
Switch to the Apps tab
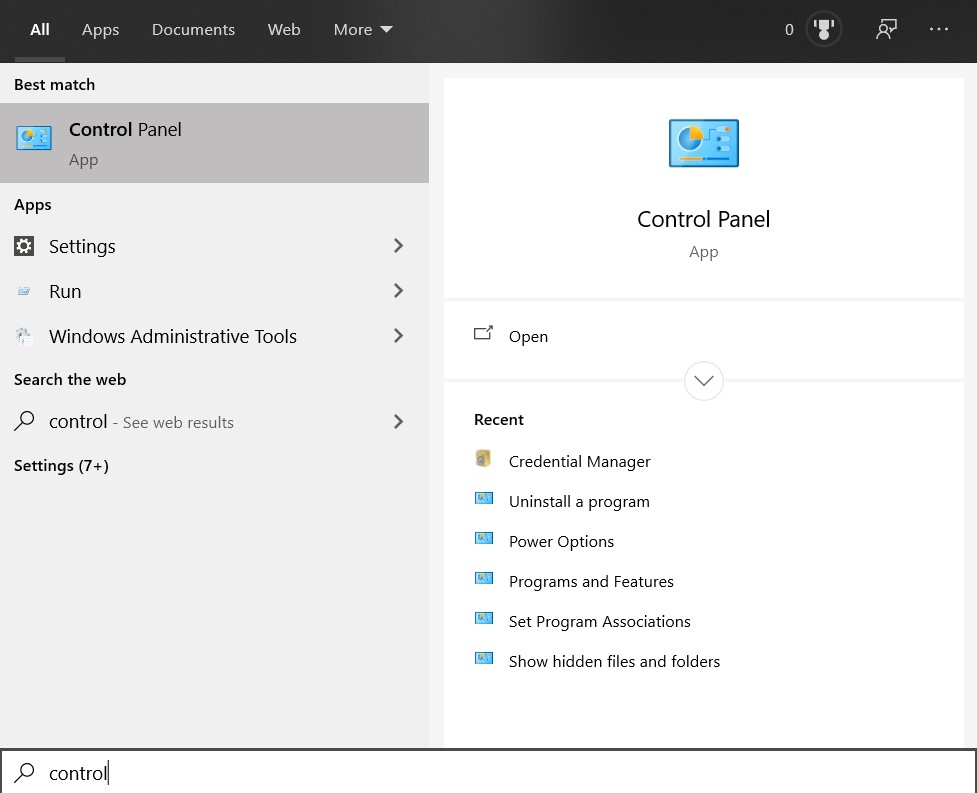click(x=100, y=30)
